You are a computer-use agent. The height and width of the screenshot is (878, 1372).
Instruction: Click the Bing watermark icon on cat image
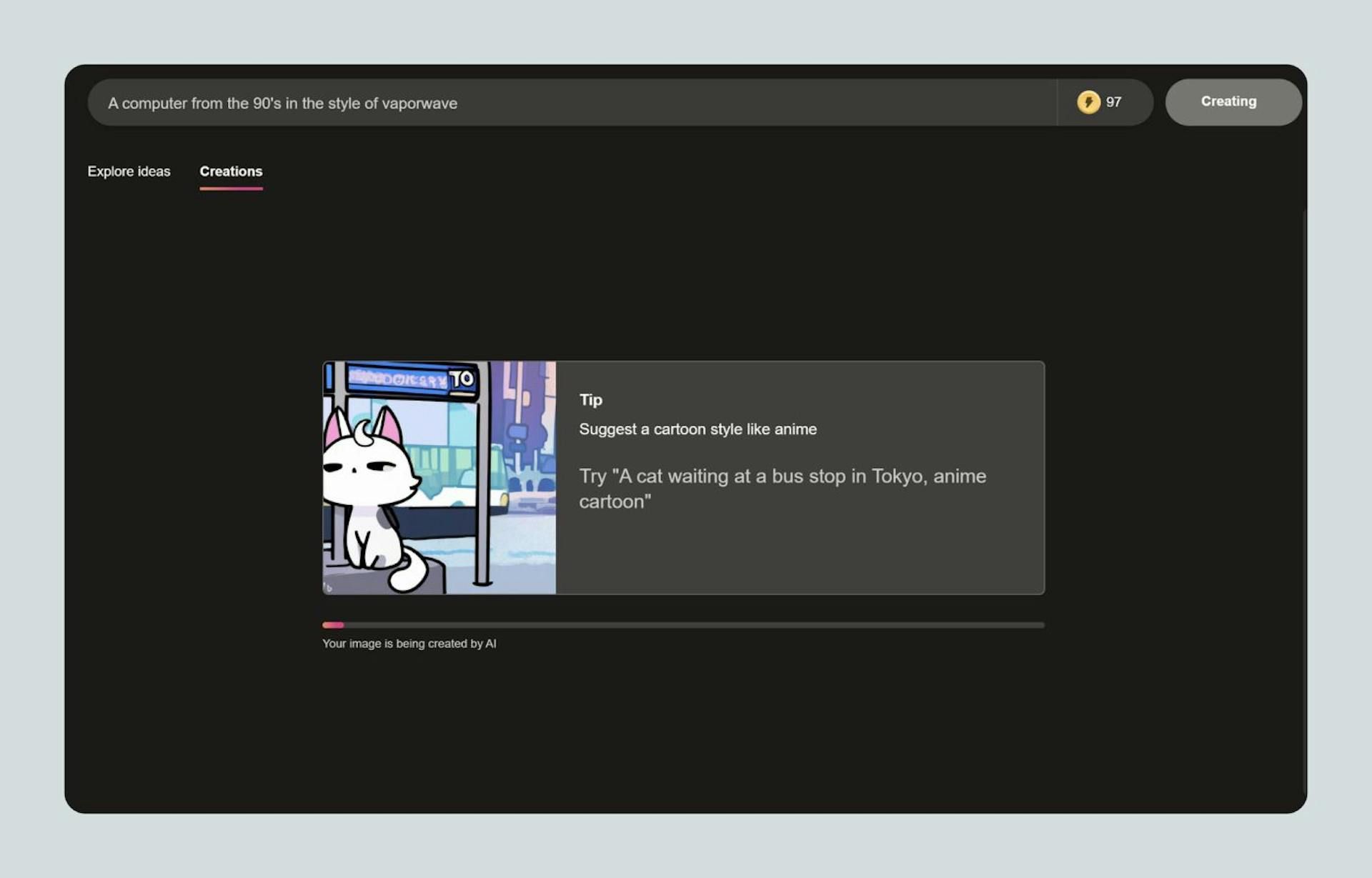coord(329,588)
